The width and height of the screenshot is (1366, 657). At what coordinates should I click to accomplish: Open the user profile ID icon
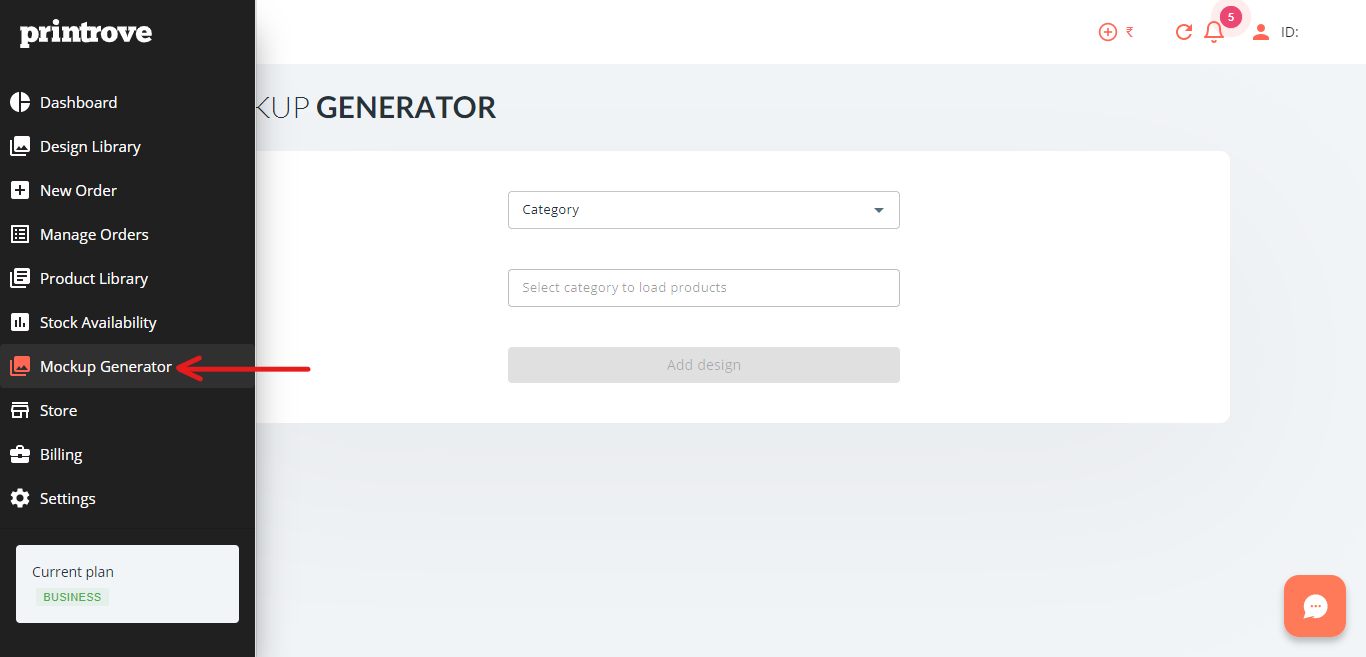click(1261, 32)
